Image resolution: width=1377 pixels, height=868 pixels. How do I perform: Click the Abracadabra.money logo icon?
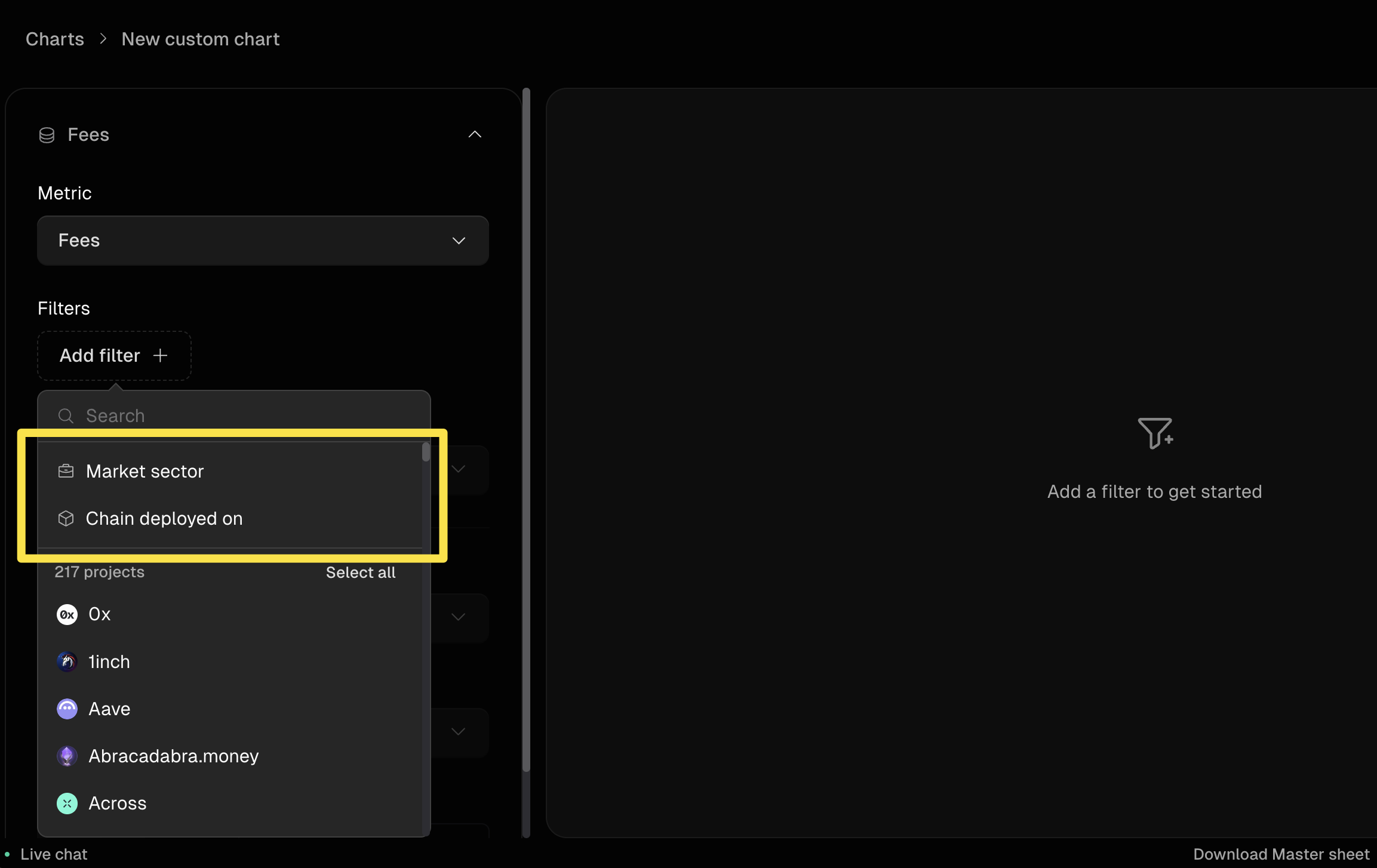pos(67,756)
